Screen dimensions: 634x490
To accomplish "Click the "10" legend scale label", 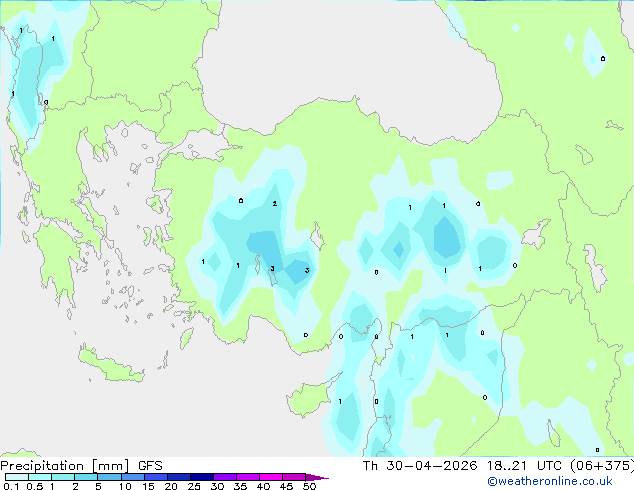I will click(x=125, y=486).
